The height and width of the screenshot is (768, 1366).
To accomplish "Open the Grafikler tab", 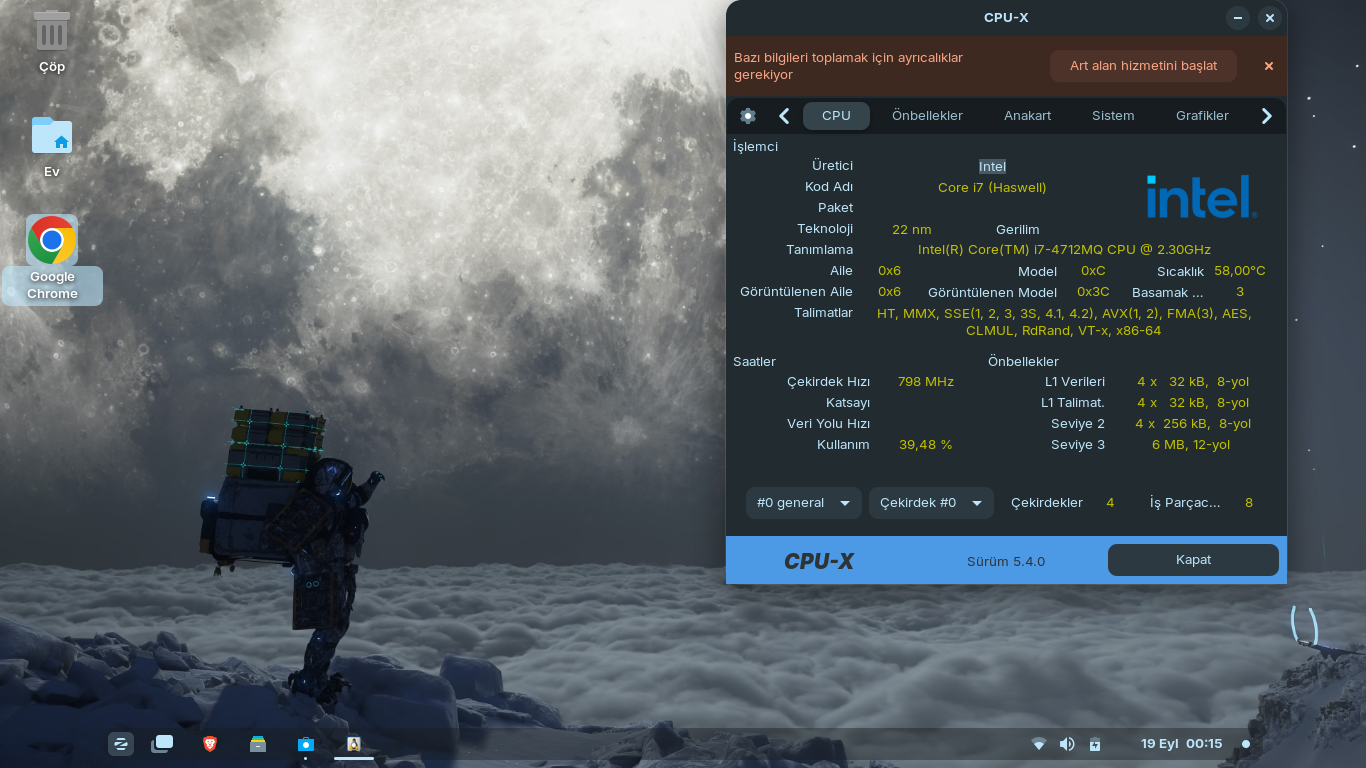I will pyautogui.click(x=1202, y=116).
